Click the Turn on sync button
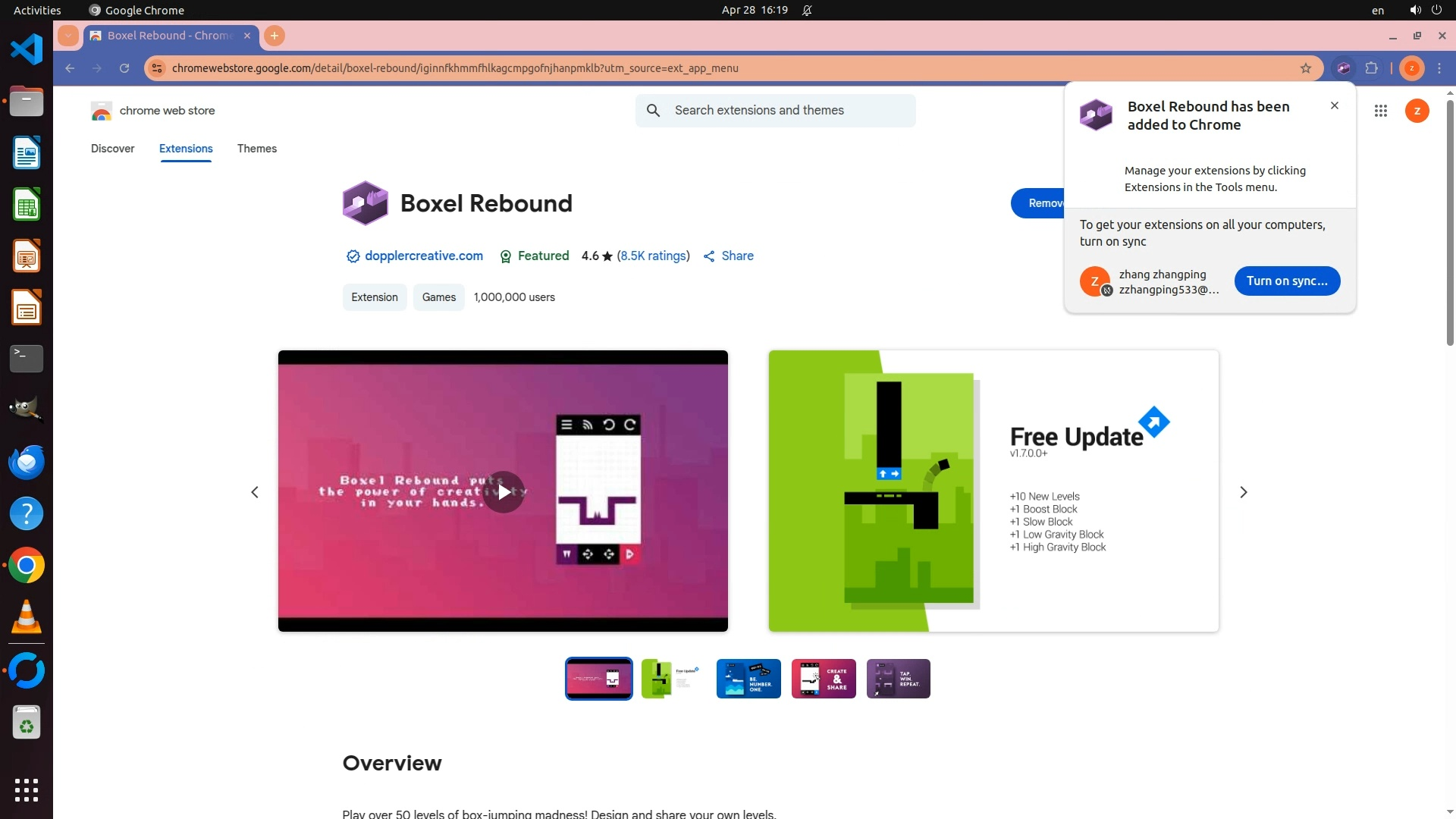The width and height of the screenshot is (1456, 819). tap(1286, 281)
